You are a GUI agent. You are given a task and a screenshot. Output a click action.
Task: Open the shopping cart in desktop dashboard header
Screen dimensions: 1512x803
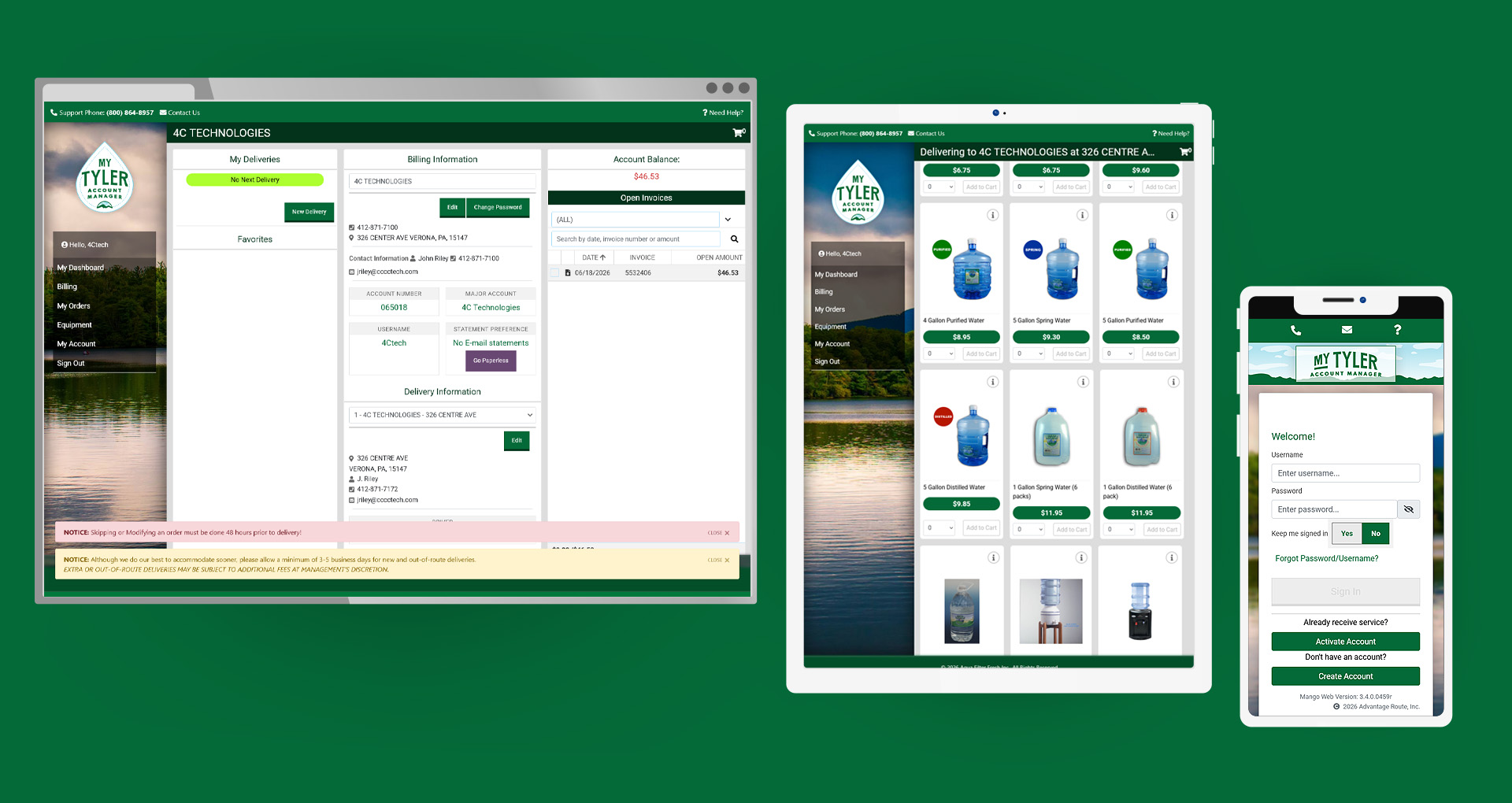pyautogui.click(x=739, y=133)
